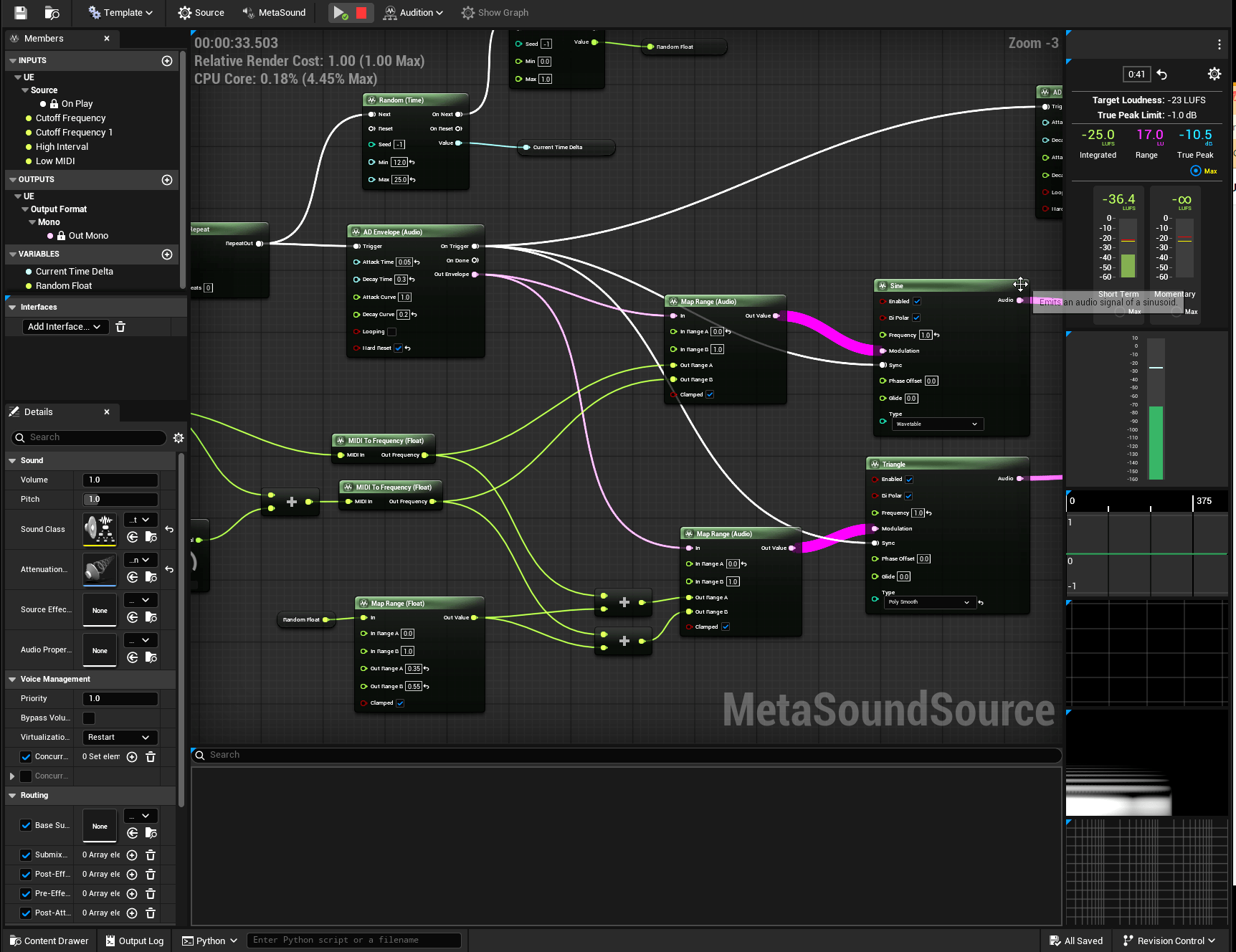Viewport: 1236px width, 952px height.
Task: Open Sine node Type Wavetable dropdown
Action: click(x=937, y=424)
